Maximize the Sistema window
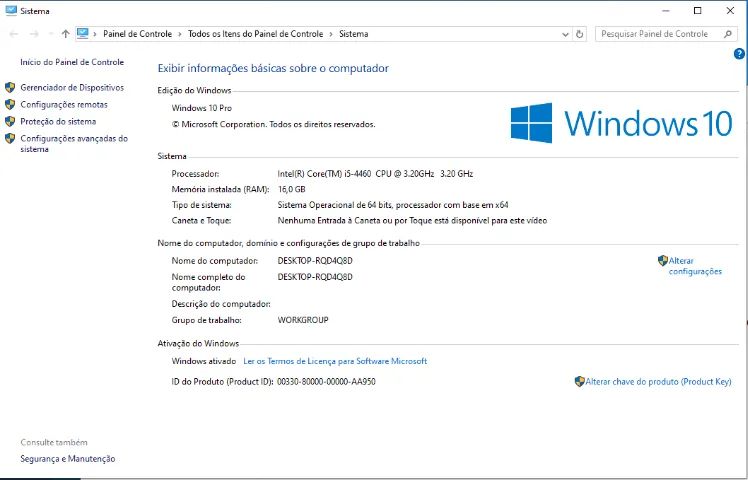 [x=697, y=10]
